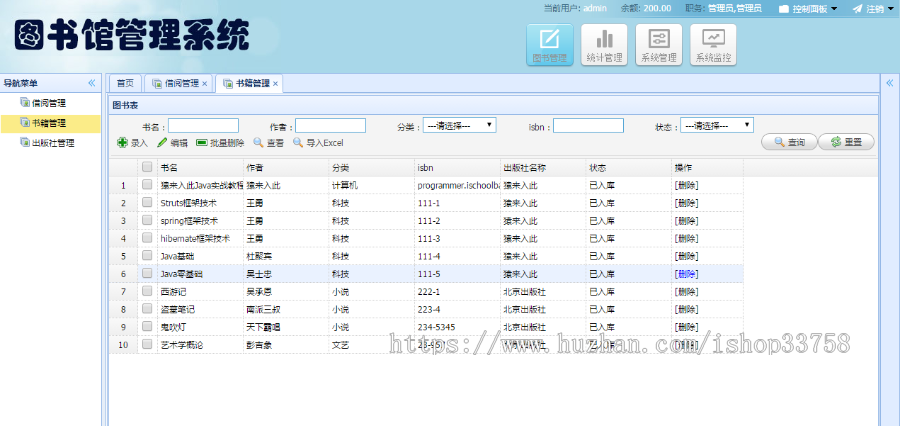This screenshot has height=426, width=900.
Task: Open the 统计管理 chart icon
Action: (604, 44)
